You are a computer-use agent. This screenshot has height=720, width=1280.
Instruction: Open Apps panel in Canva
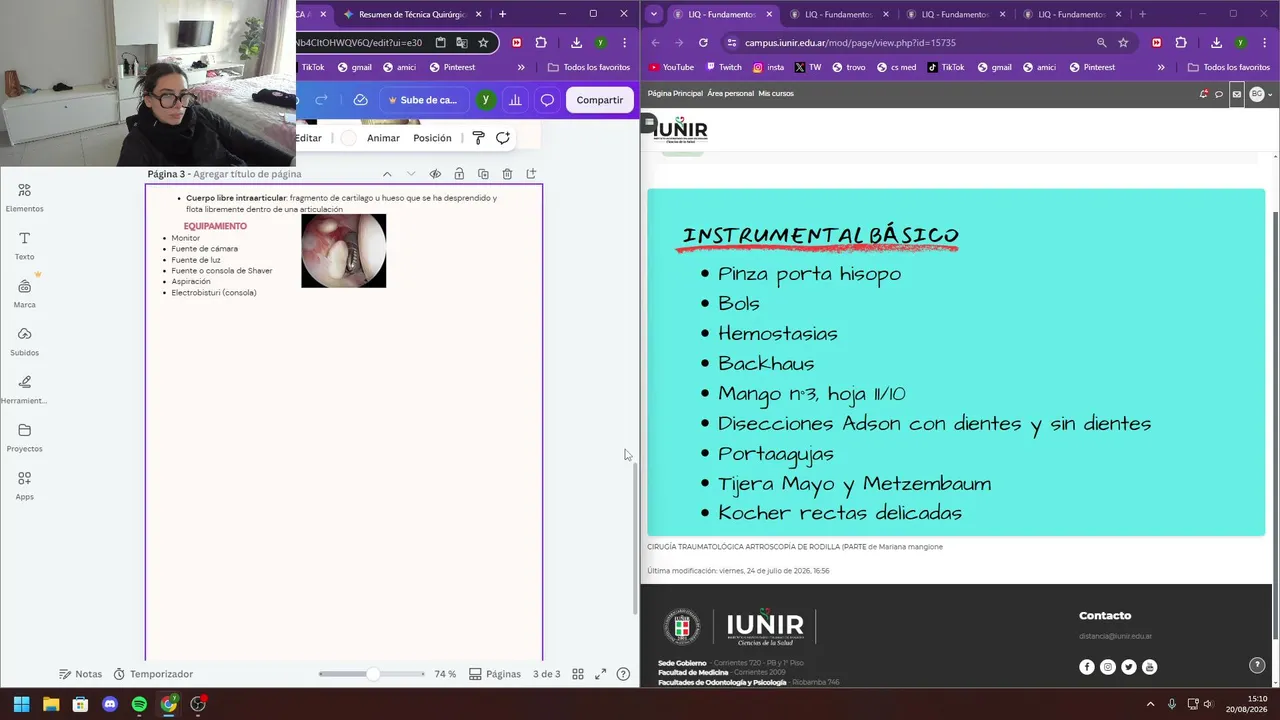[24, 486]
